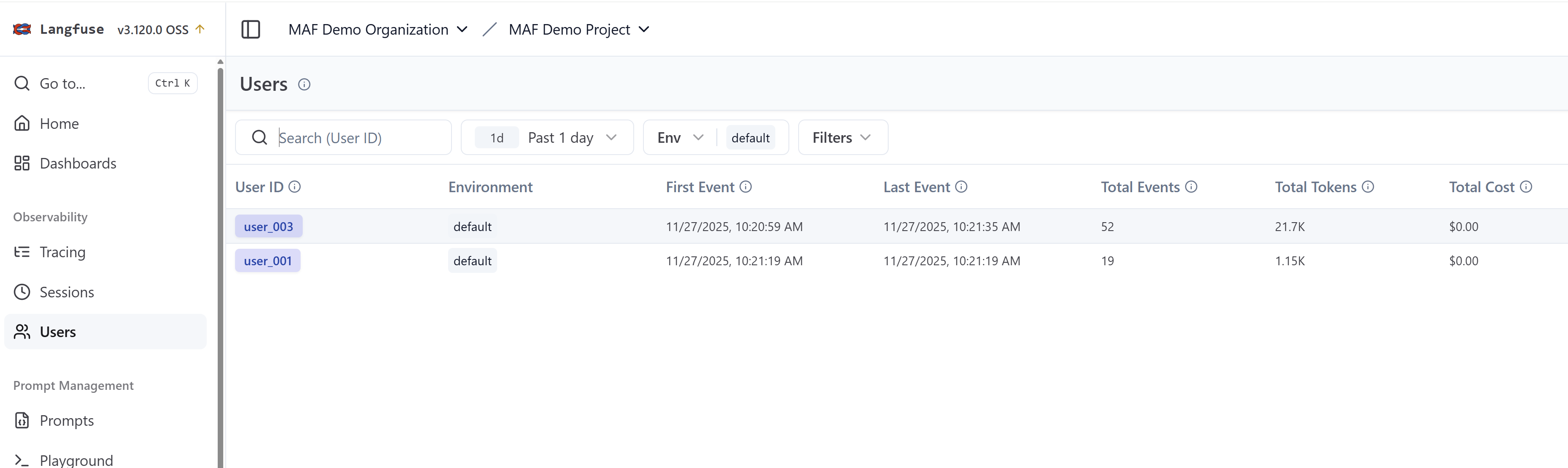Image resolution: width=1568 pixels, height=468 pixels.
Task: Open the Env environment filter dropdown
Action: tap(680, 137)
